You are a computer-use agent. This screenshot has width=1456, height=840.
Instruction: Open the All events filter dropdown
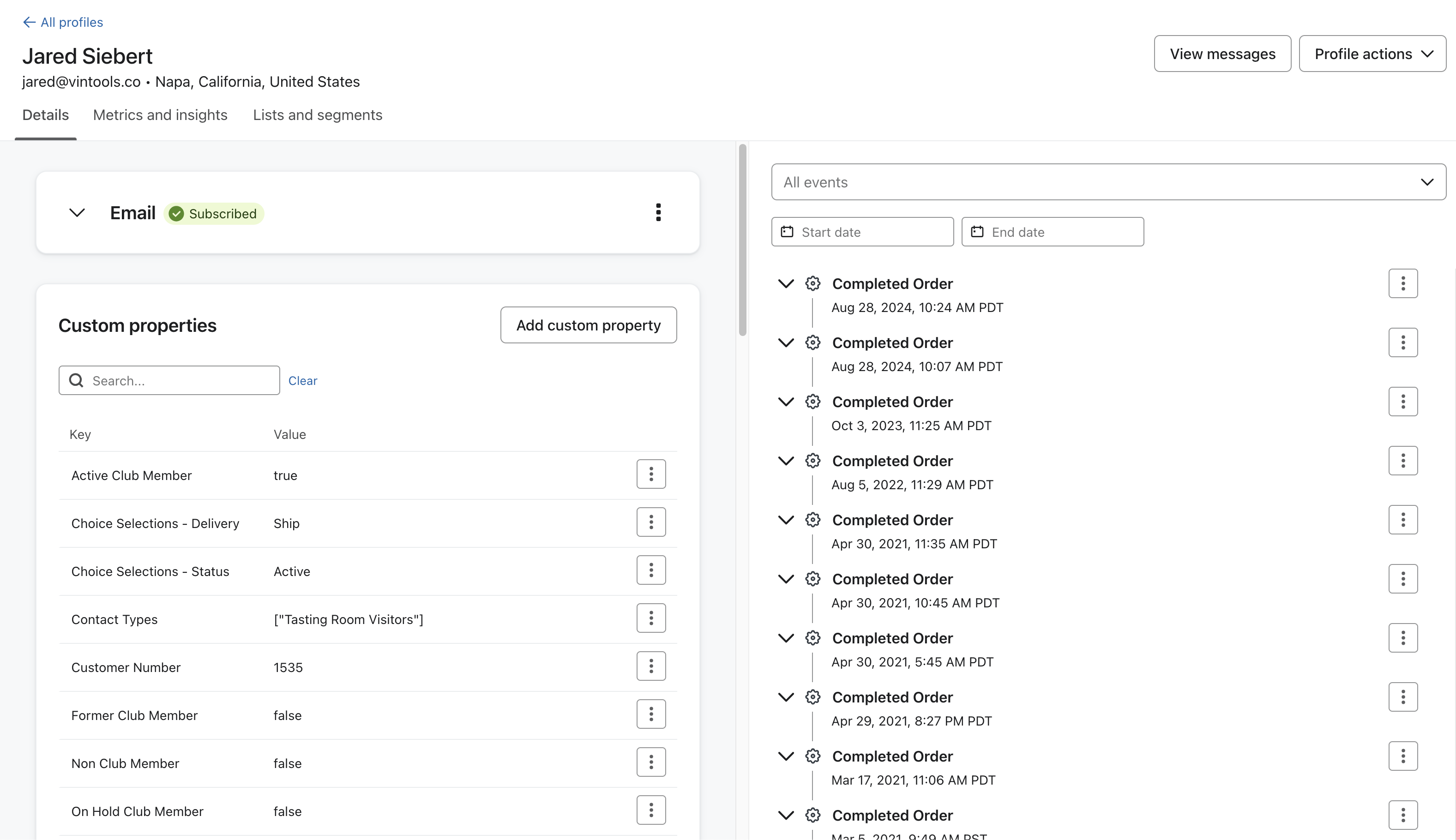click(1108, 182)
